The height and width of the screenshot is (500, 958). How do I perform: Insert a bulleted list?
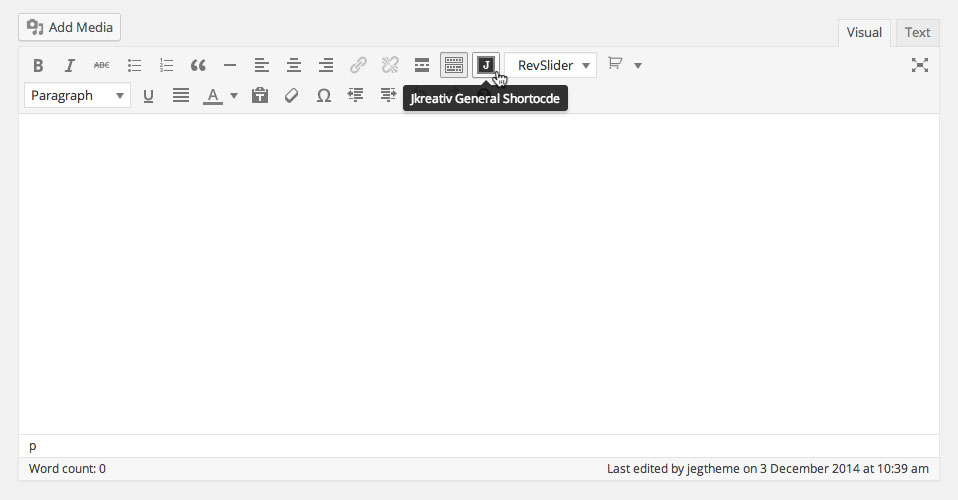tap(134, 66)
